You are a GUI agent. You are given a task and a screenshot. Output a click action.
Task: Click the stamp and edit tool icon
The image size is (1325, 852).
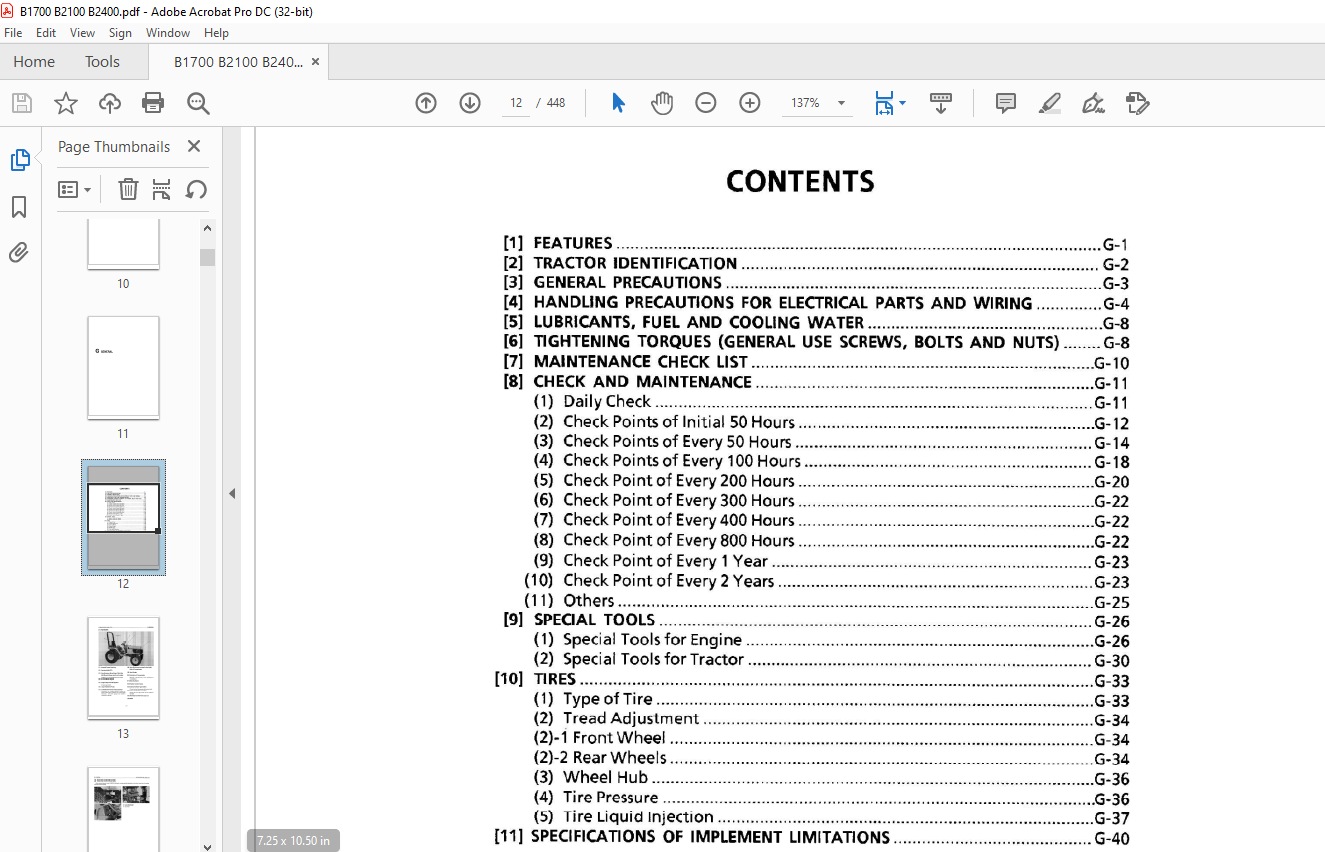coord(1138,103)
